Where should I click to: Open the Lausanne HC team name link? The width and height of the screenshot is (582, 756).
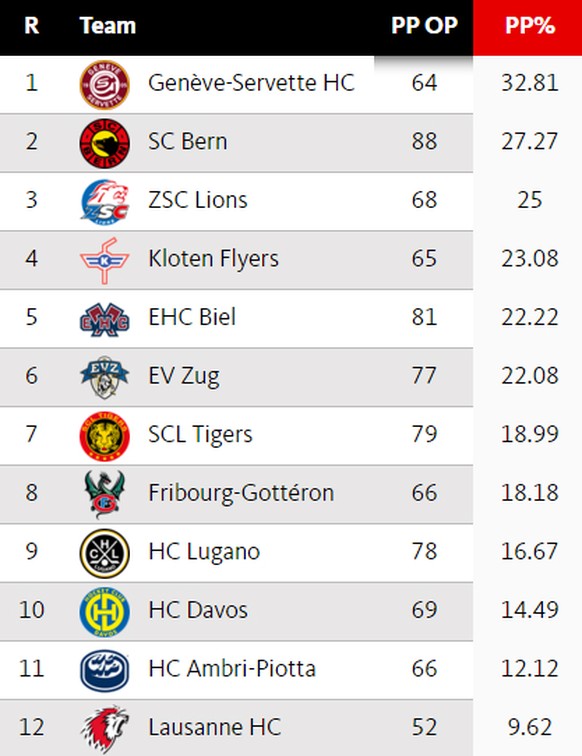coord(215,727)
